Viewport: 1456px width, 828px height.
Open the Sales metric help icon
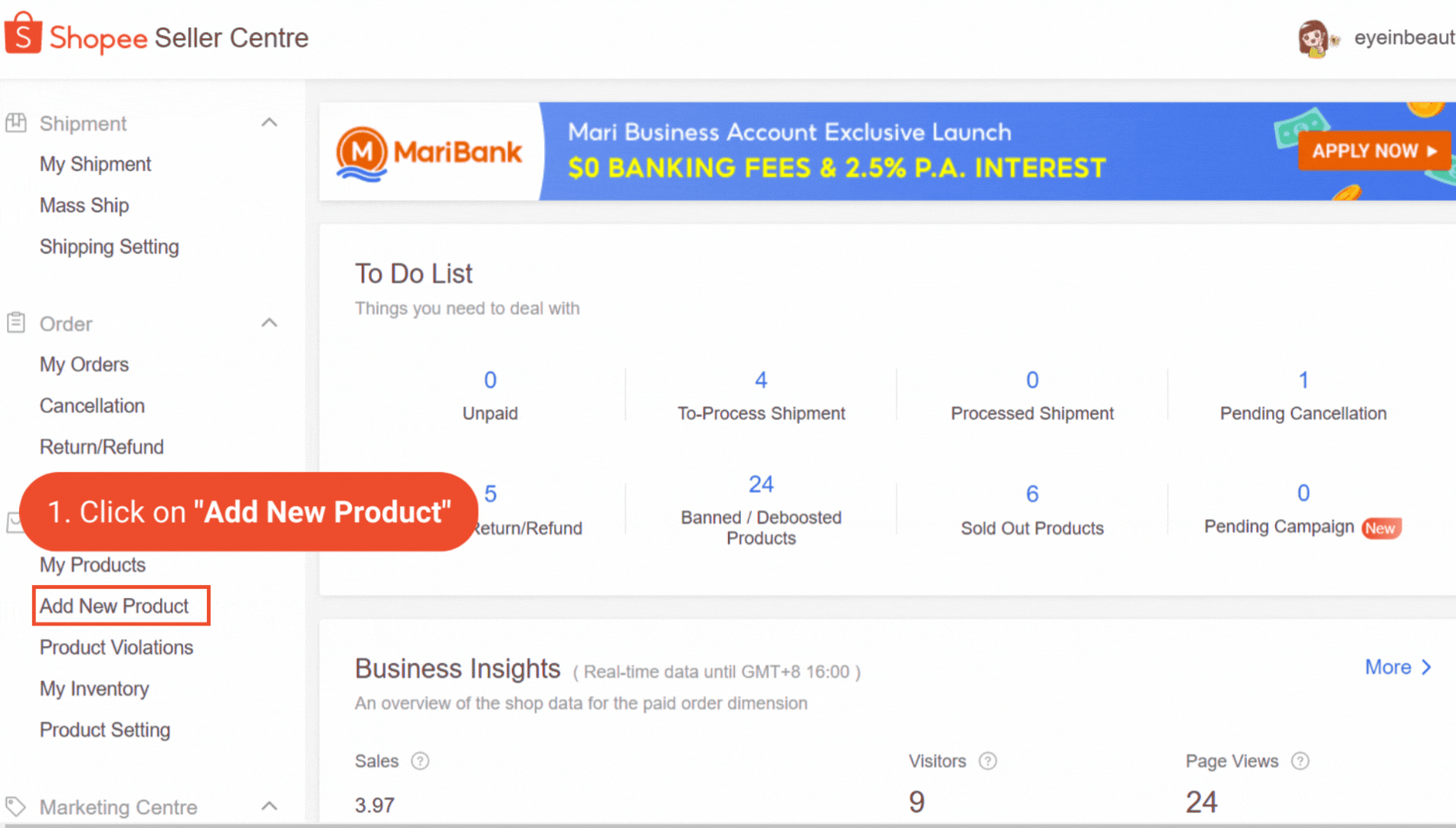[420, 761]
